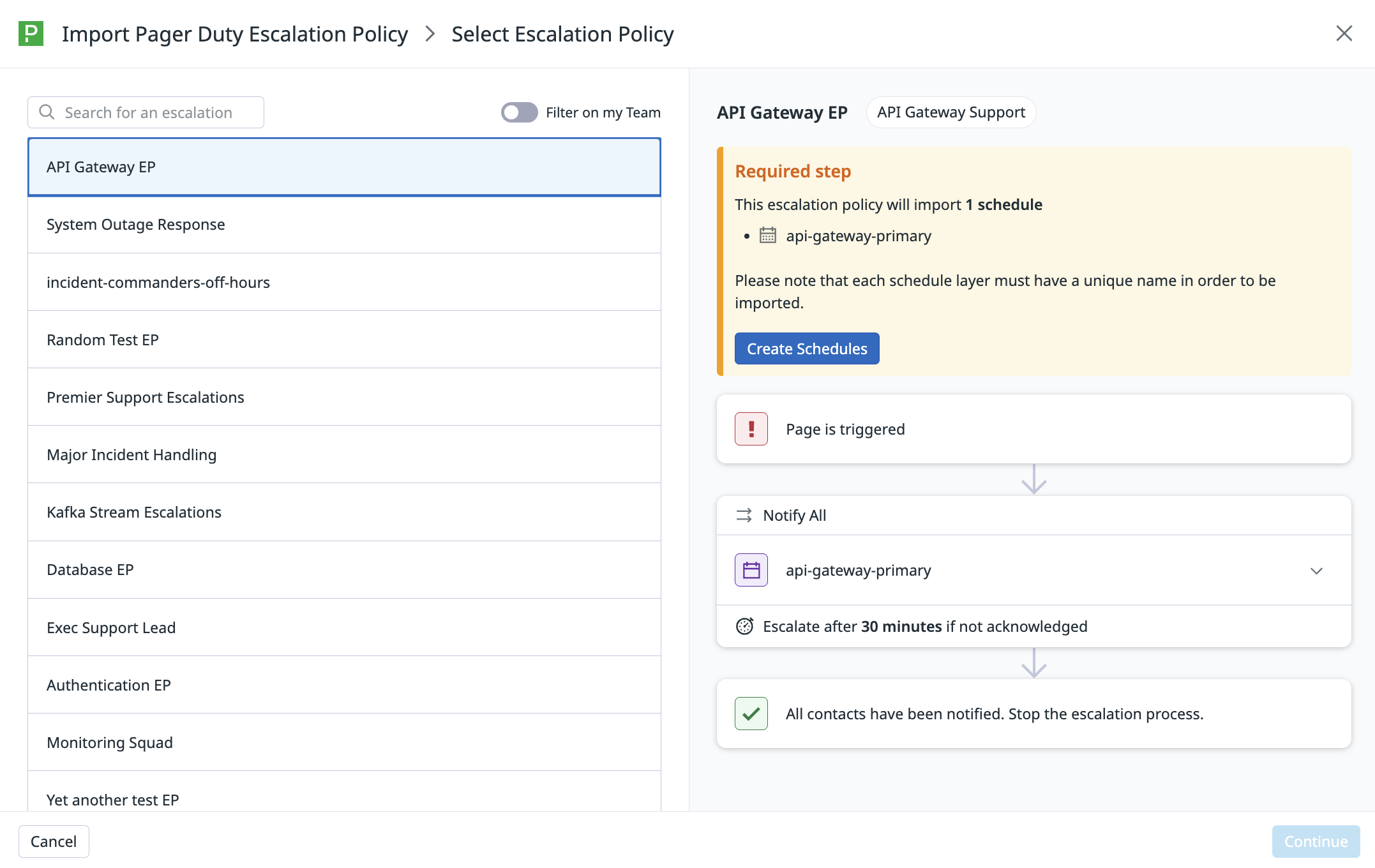Viewport: 1375px width, 868px height.
Task: Click the Cancel button
Action: (54, 841)
